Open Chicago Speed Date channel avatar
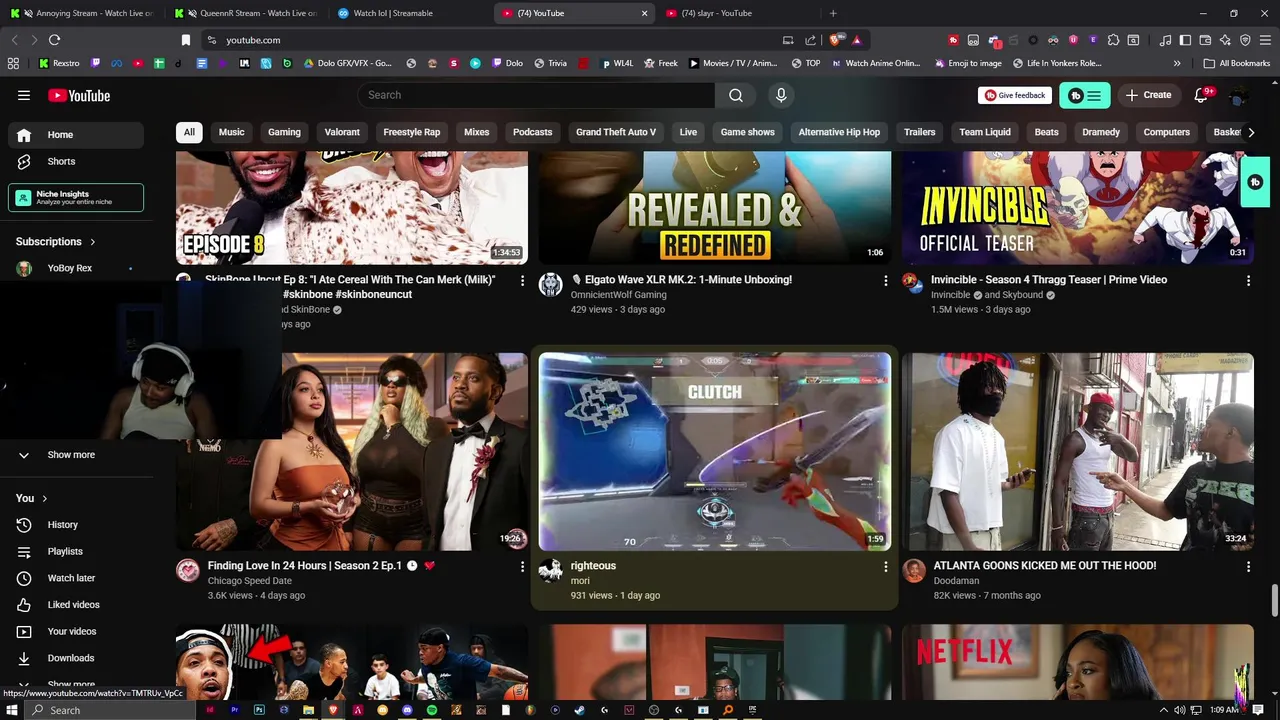 coord(188,570)
